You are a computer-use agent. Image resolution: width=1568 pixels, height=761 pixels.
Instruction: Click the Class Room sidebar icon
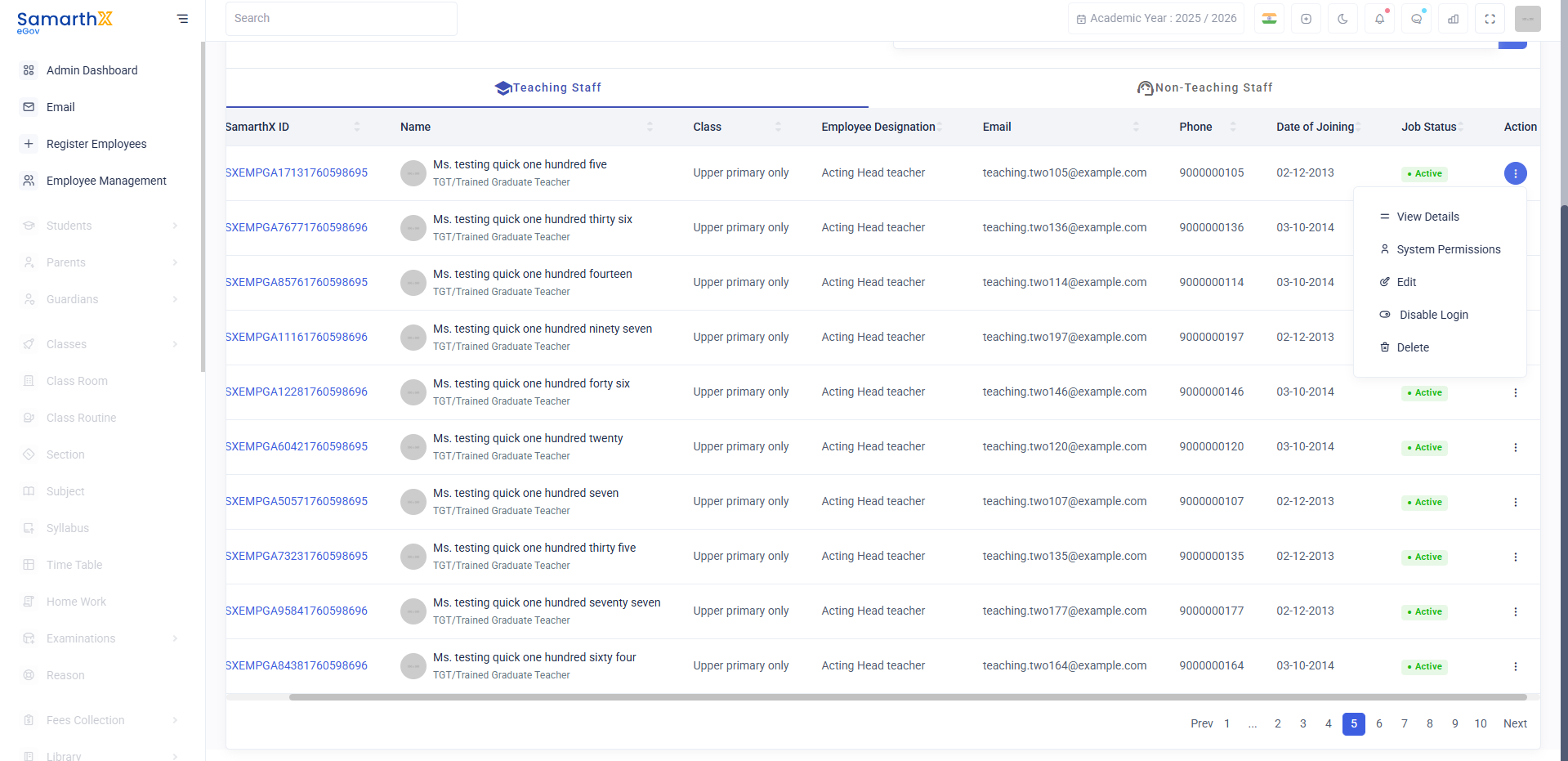29,381
